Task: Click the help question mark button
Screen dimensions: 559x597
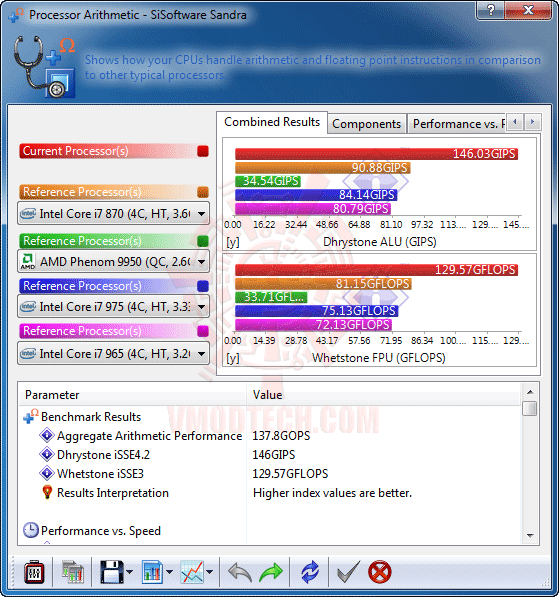Action: (490, 10)
